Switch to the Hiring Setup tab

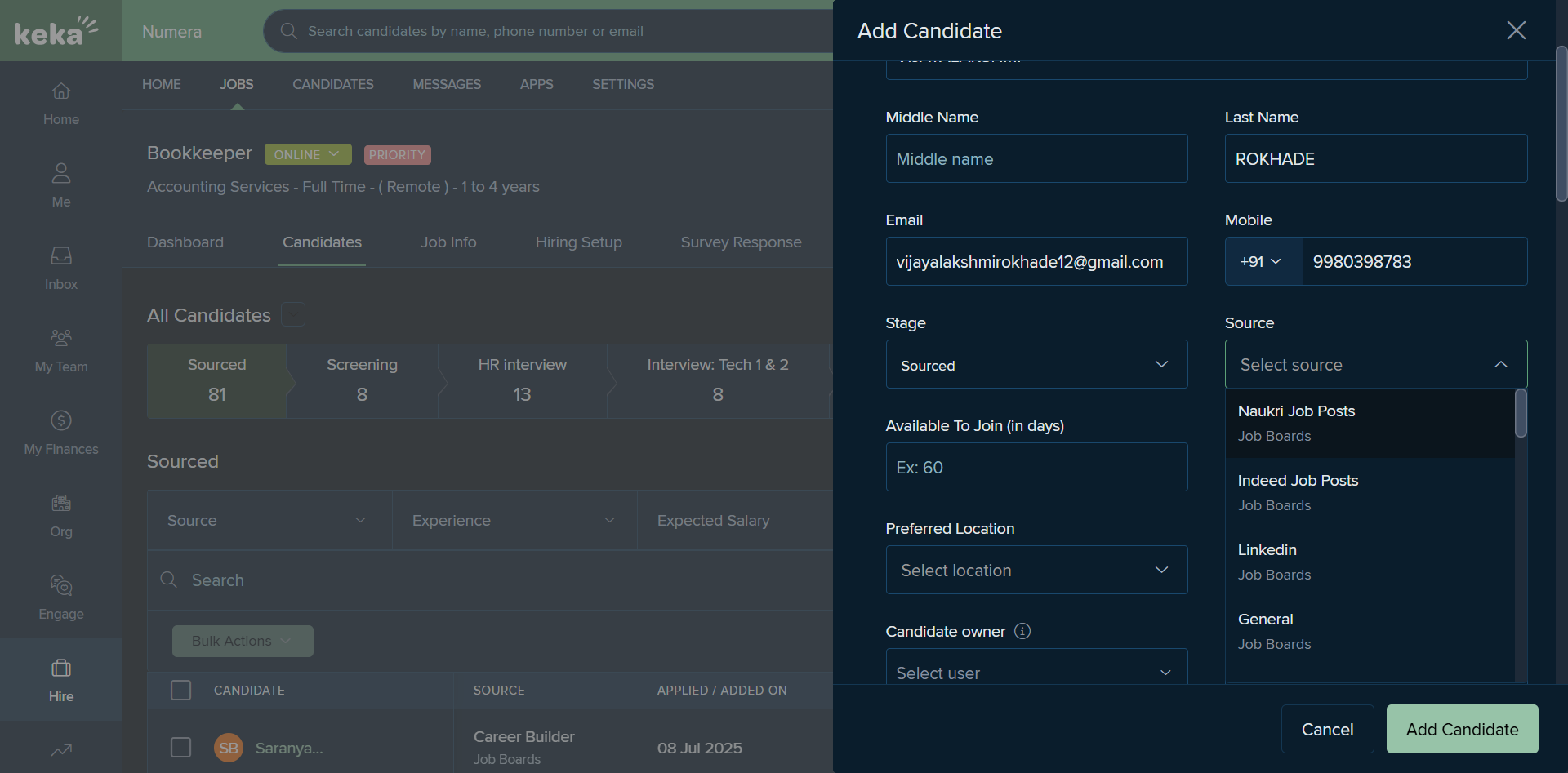578,242
